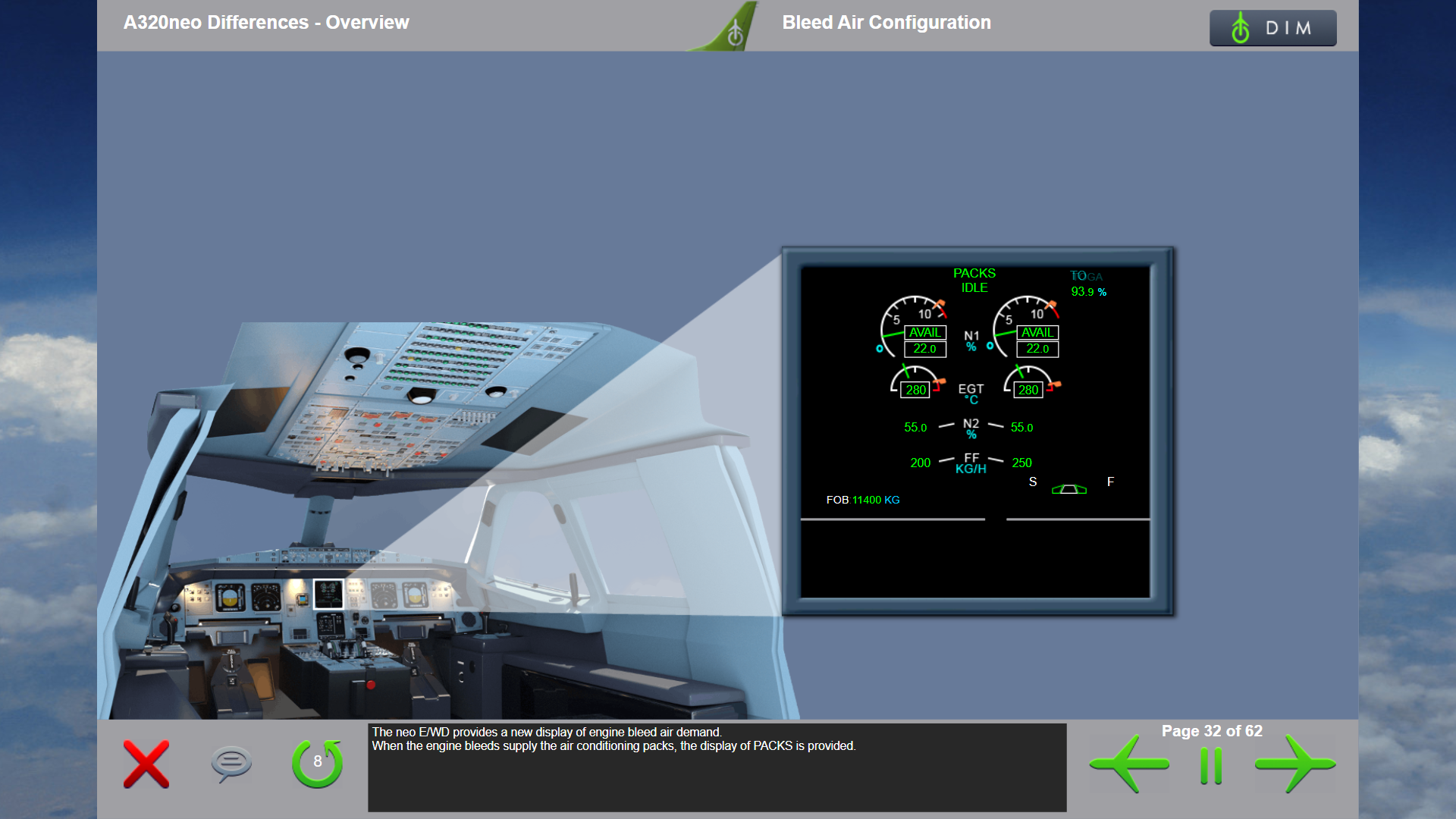Pause the lesson playback
The height and width of the screenshot is (819, 1456).
(x=1211, y=766)
